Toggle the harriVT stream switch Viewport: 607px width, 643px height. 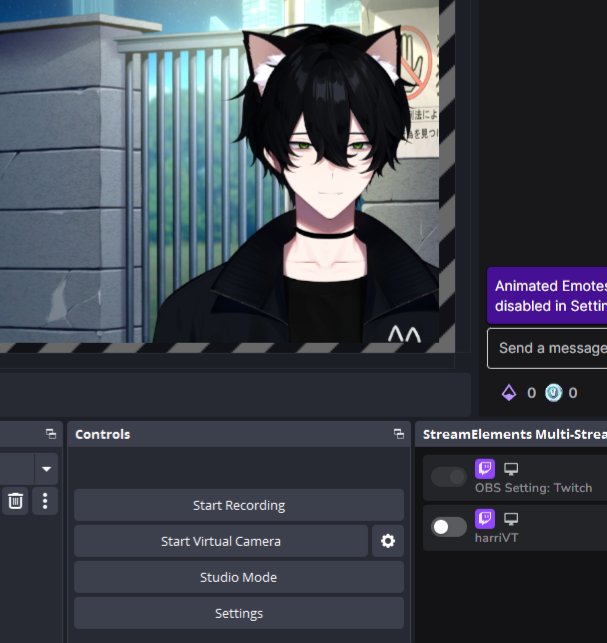pos(449,527)
